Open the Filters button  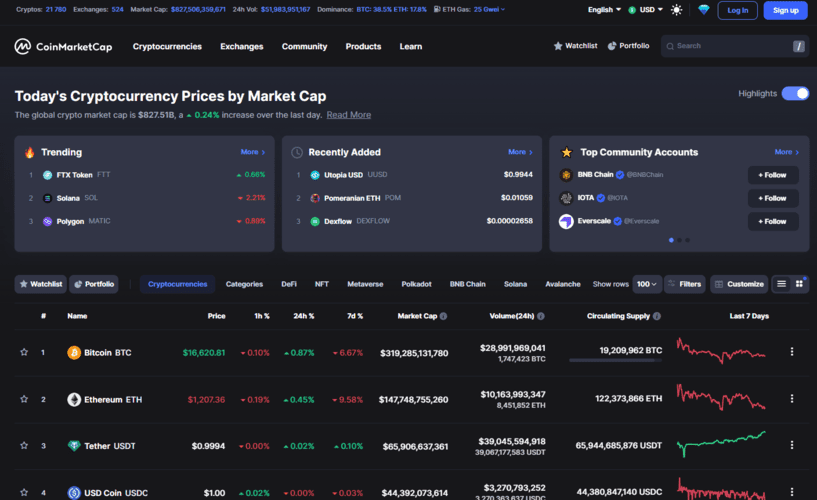(685, 284)
